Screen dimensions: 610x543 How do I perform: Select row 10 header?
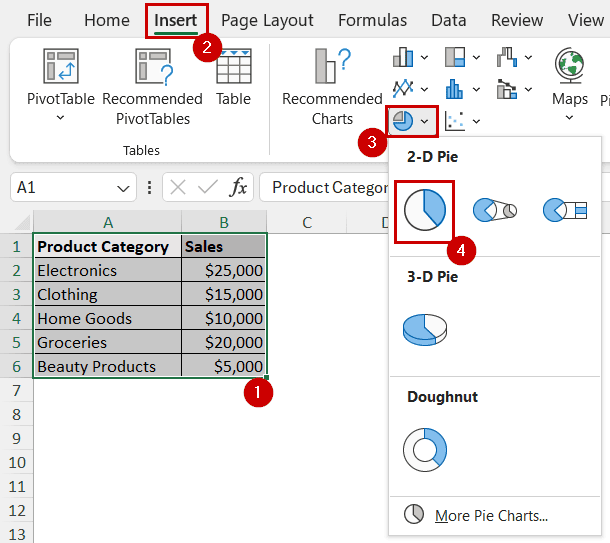tap(16, 462)
